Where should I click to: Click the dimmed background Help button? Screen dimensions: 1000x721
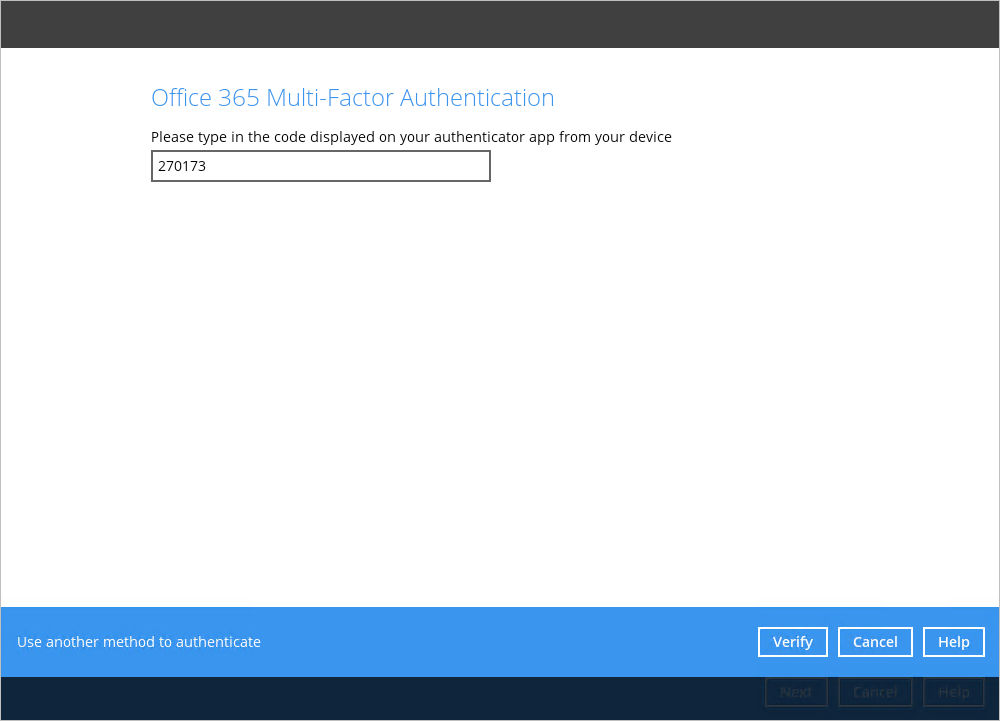953,692
